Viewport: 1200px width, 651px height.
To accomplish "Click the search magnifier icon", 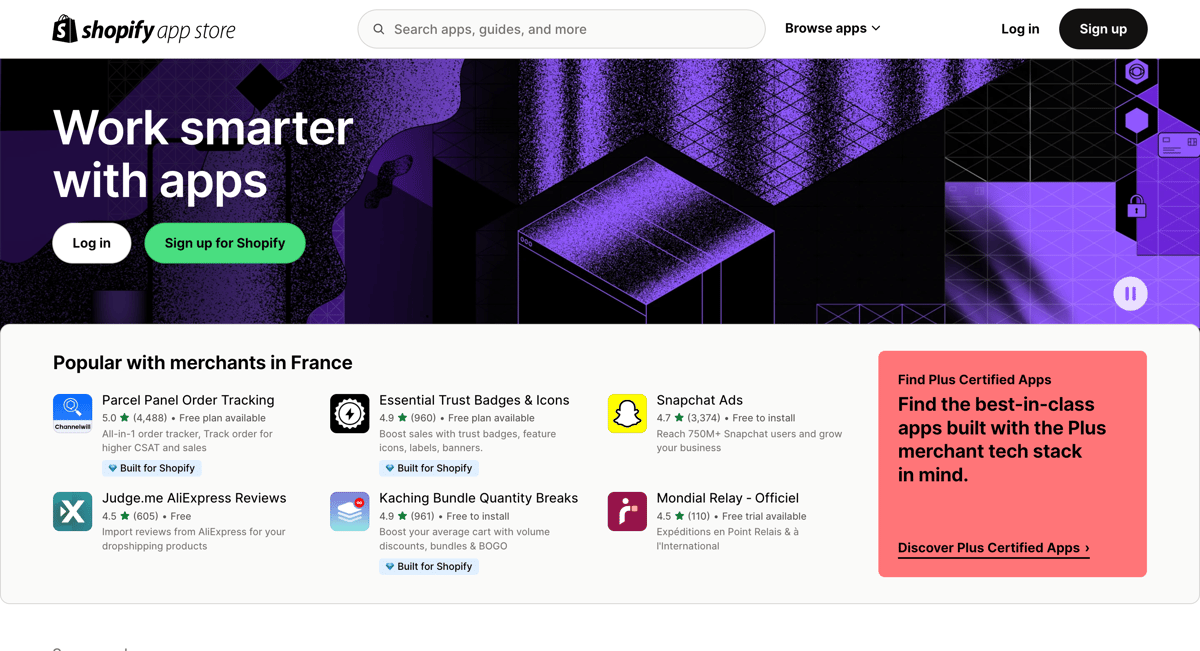I will click(379, 29).
